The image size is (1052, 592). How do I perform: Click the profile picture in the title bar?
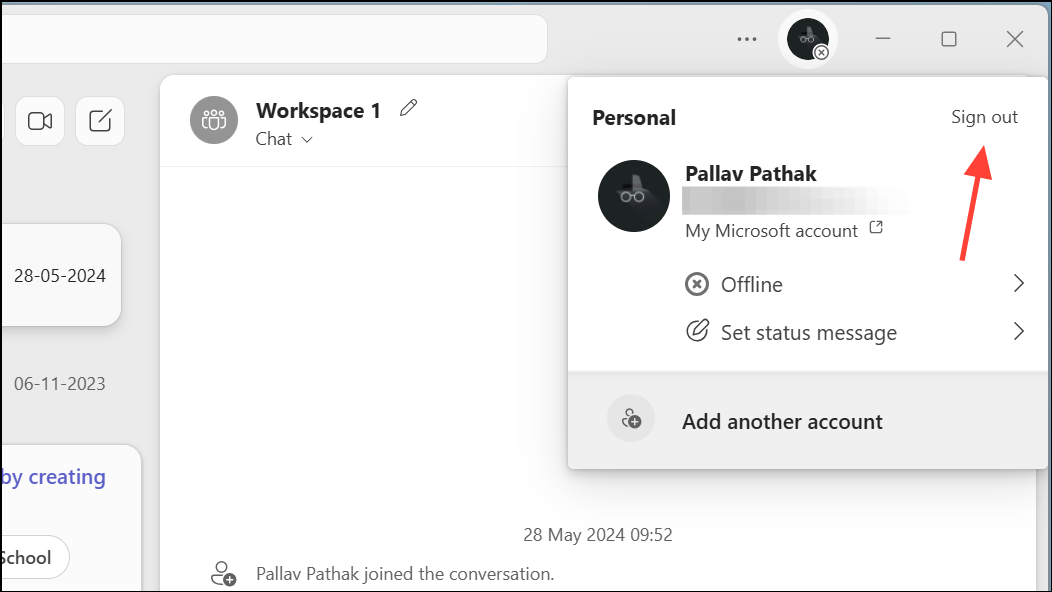807,38
